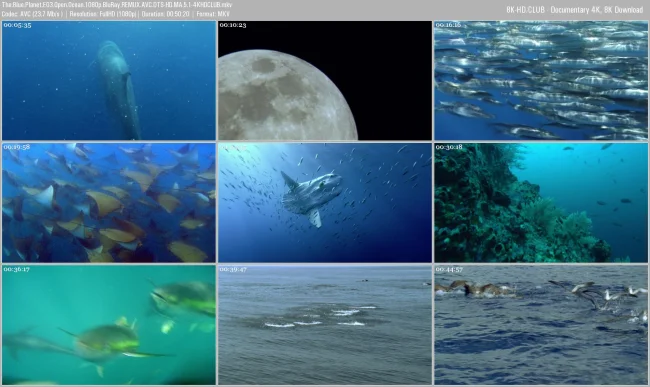Click the 00:39:47 timestamp label
The image size is (650, 387).
click(x=233, y=269)
